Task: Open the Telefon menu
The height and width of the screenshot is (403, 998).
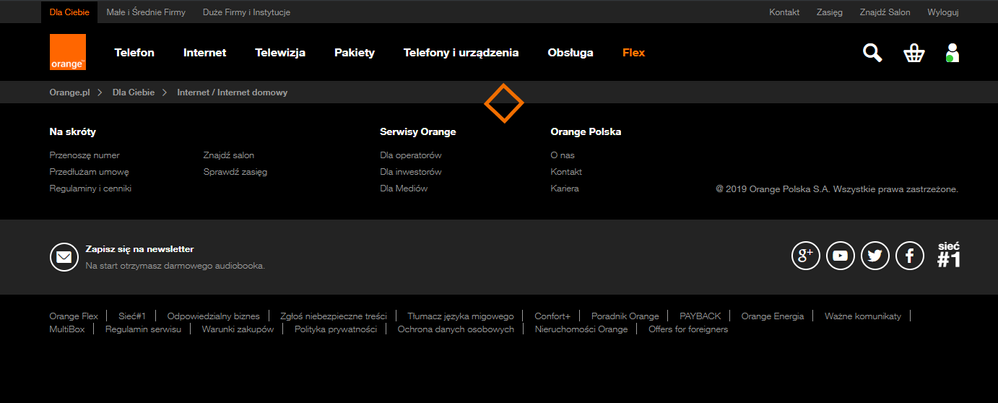Action: point(134,53)
